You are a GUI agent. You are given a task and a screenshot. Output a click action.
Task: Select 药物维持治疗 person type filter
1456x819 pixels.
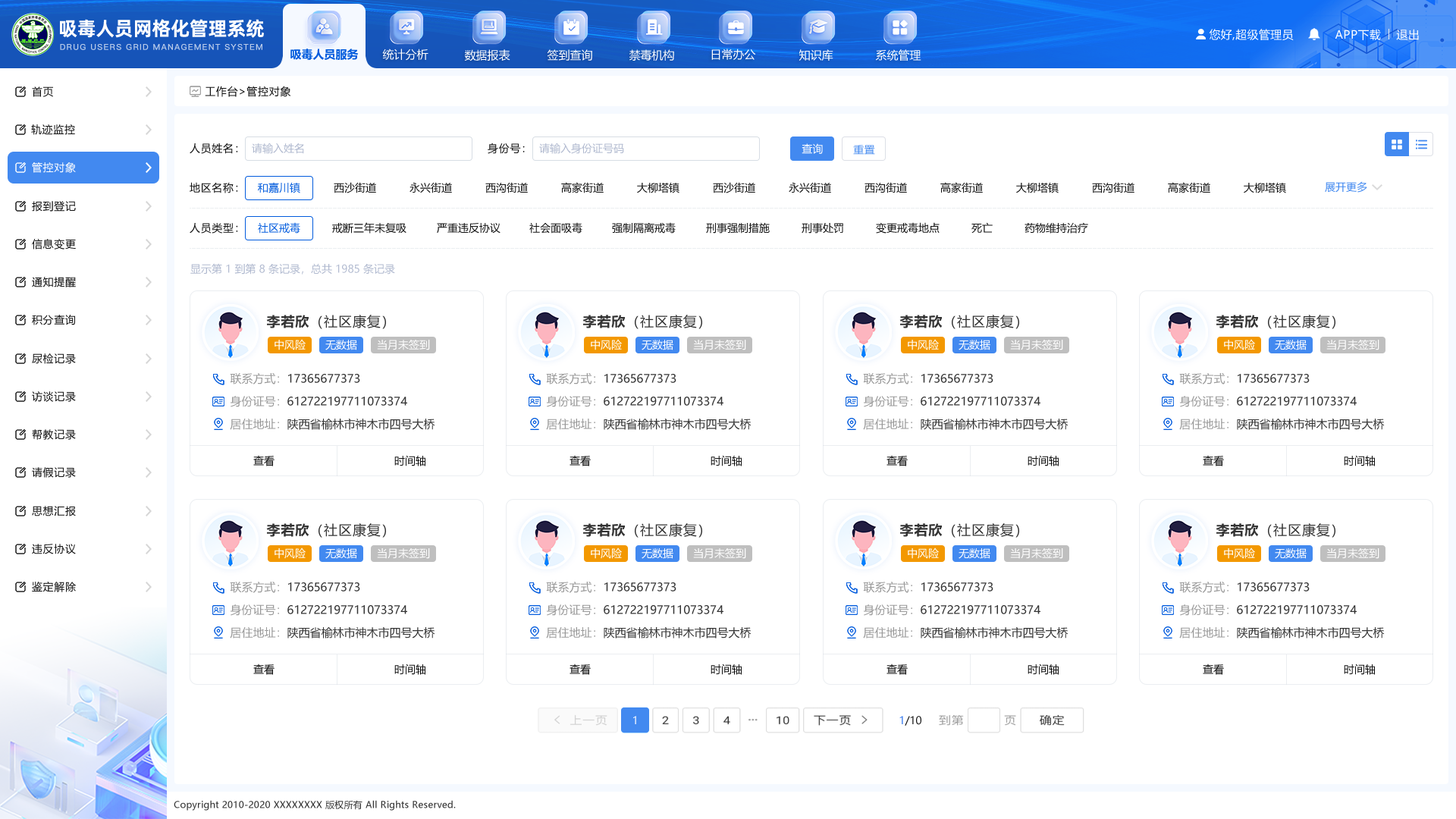(x=1056, y=228)
